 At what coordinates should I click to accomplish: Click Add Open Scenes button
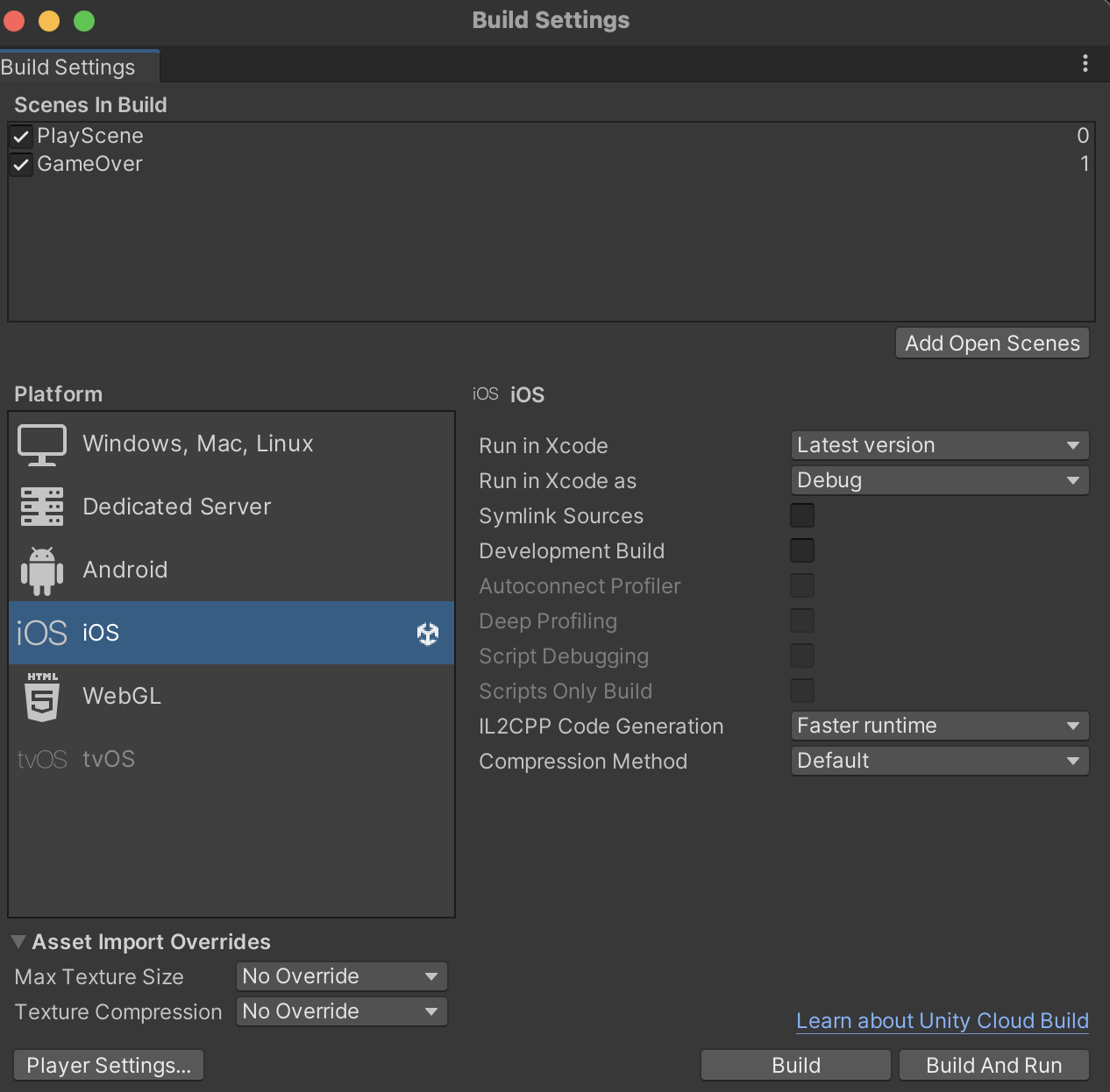tap(993, 344)
